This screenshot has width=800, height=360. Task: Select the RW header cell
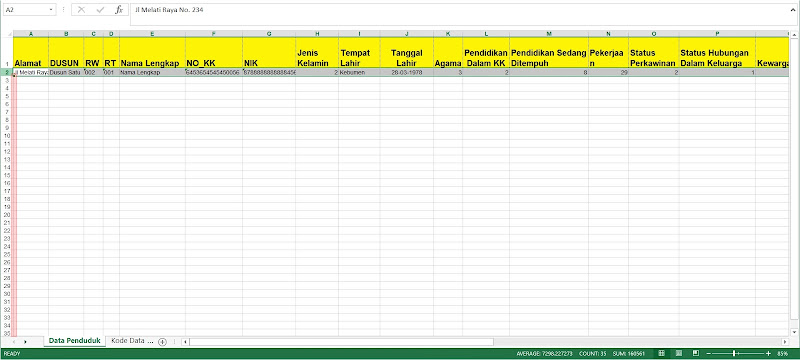[x=93, y=53]
